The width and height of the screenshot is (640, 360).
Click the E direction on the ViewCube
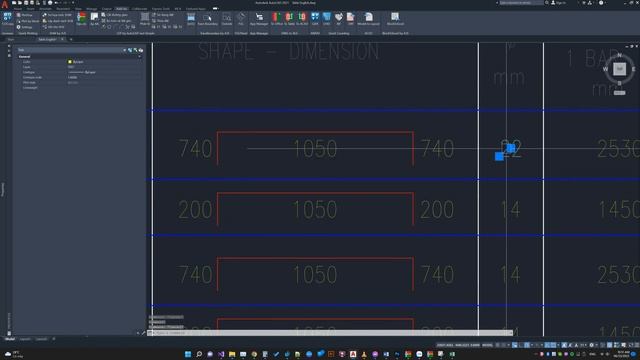point(633,69)
